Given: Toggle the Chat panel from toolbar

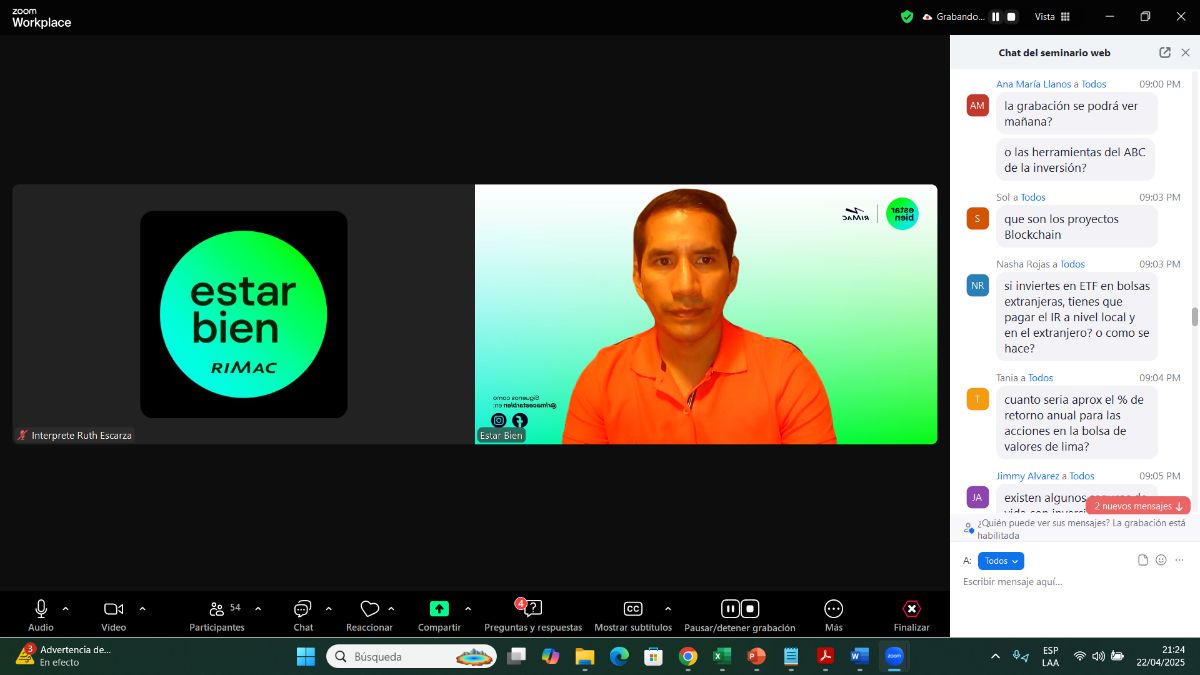Looking at the screenshot, I should (x=303, y=609).
